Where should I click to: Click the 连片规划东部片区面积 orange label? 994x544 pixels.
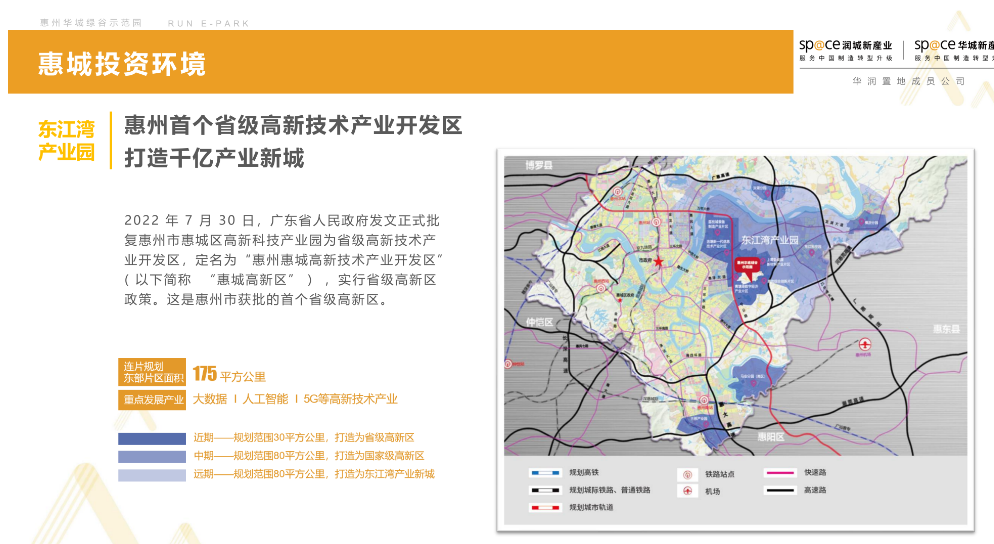tap(152, 373)
